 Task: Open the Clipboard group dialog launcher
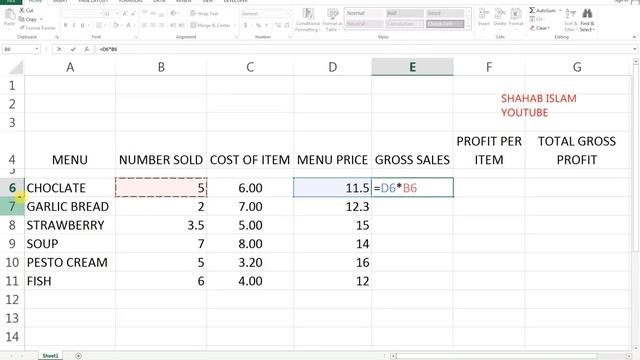[x=57, y=37]
